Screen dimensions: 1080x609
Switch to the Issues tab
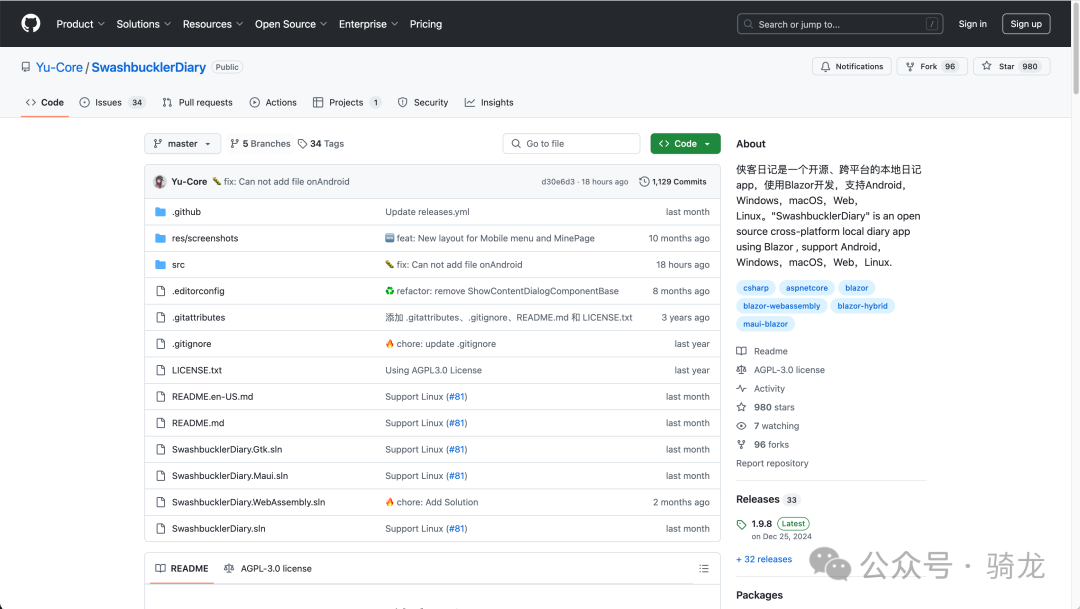112,103
